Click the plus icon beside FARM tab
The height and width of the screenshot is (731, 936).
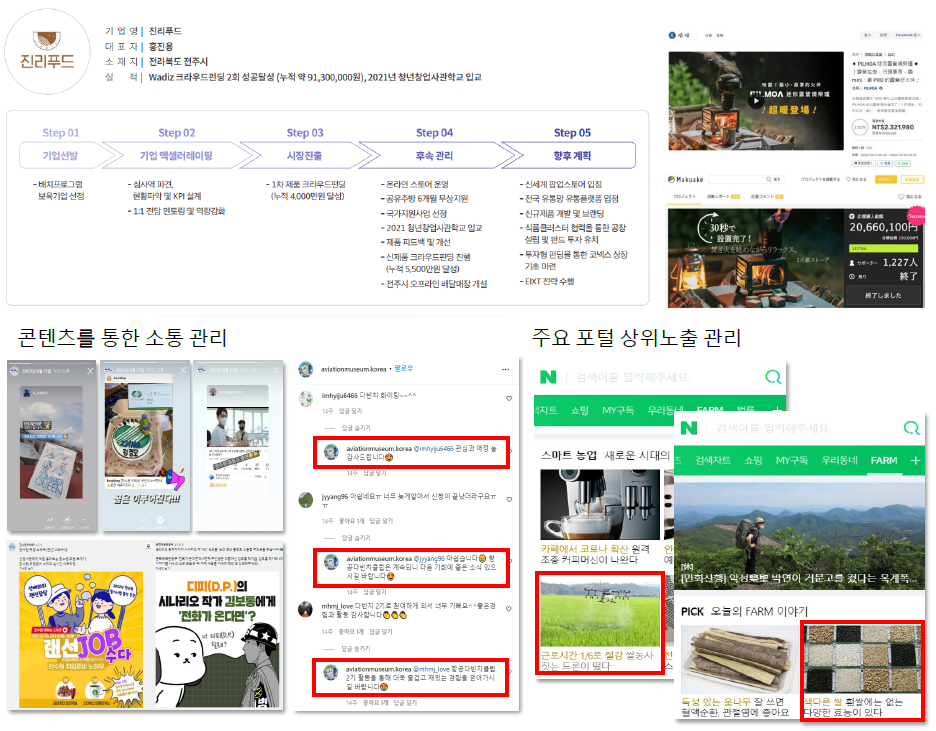coord(915,460)
